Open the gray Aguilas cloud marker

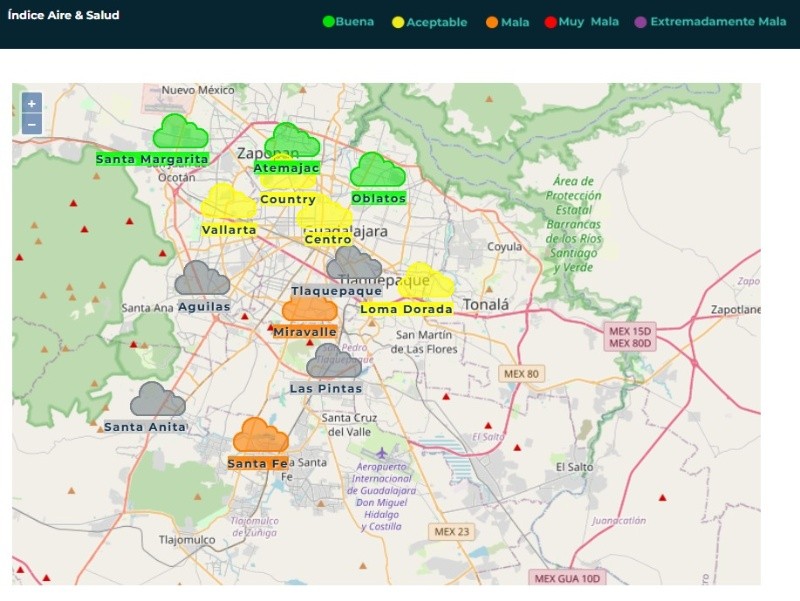pos(202,279)
